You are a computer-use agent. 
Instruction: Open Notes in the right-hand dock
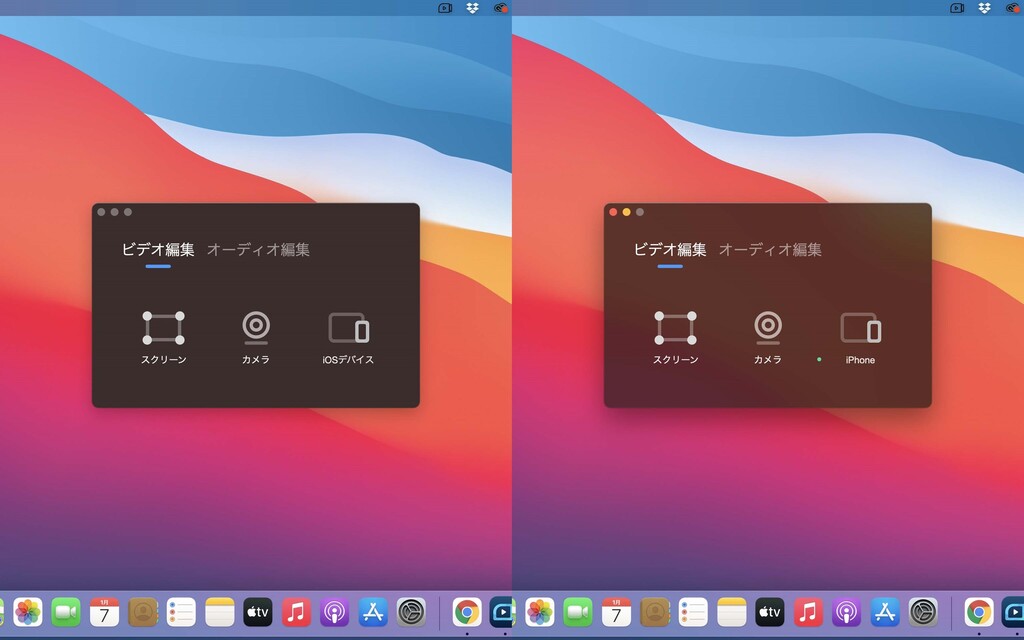[x=731, y=613]
